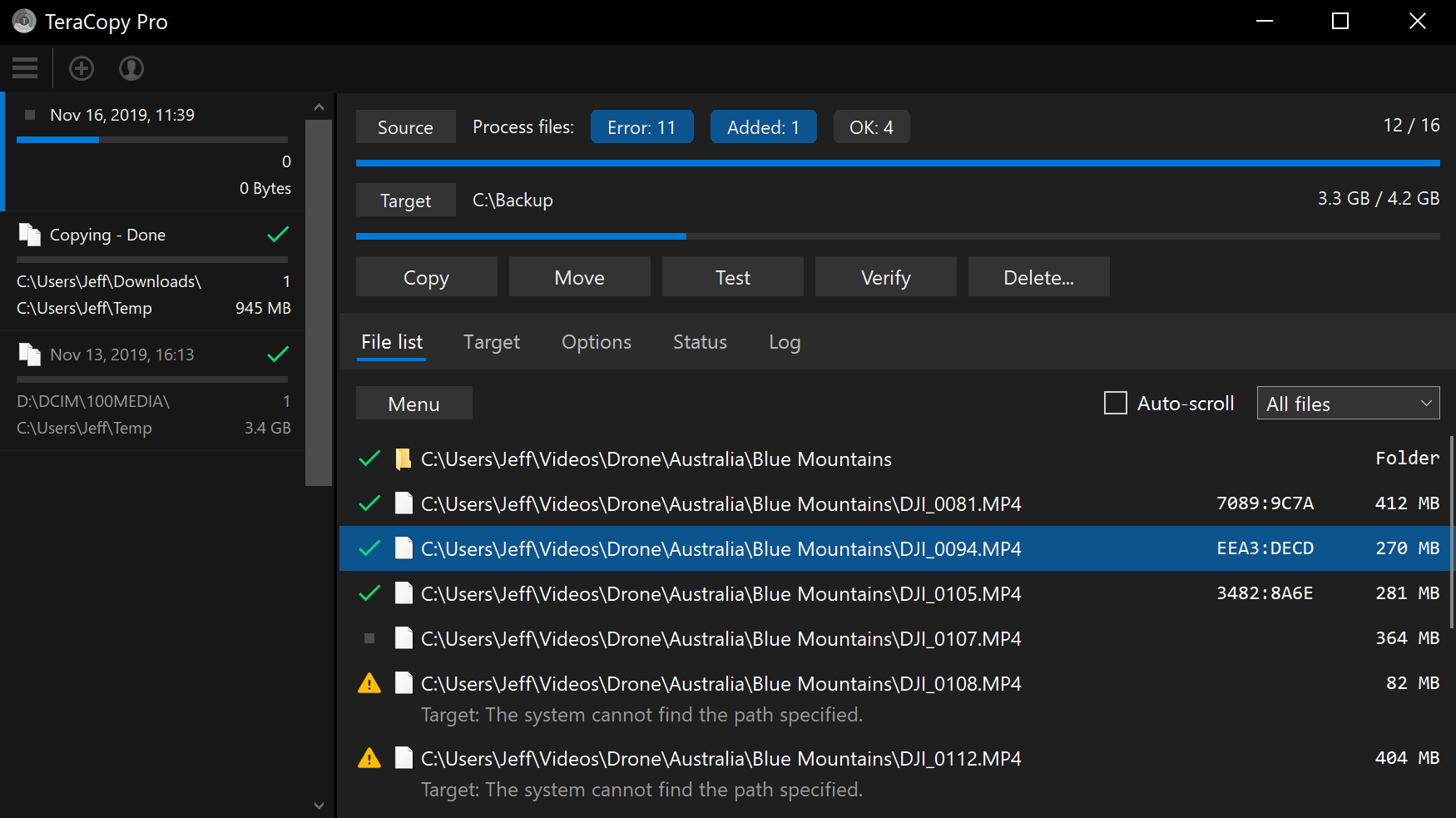The width and height of the screenshot is (1456, 818).
Task: Click the file icon on the Copying - Done entry
Action: coord(30,235)
